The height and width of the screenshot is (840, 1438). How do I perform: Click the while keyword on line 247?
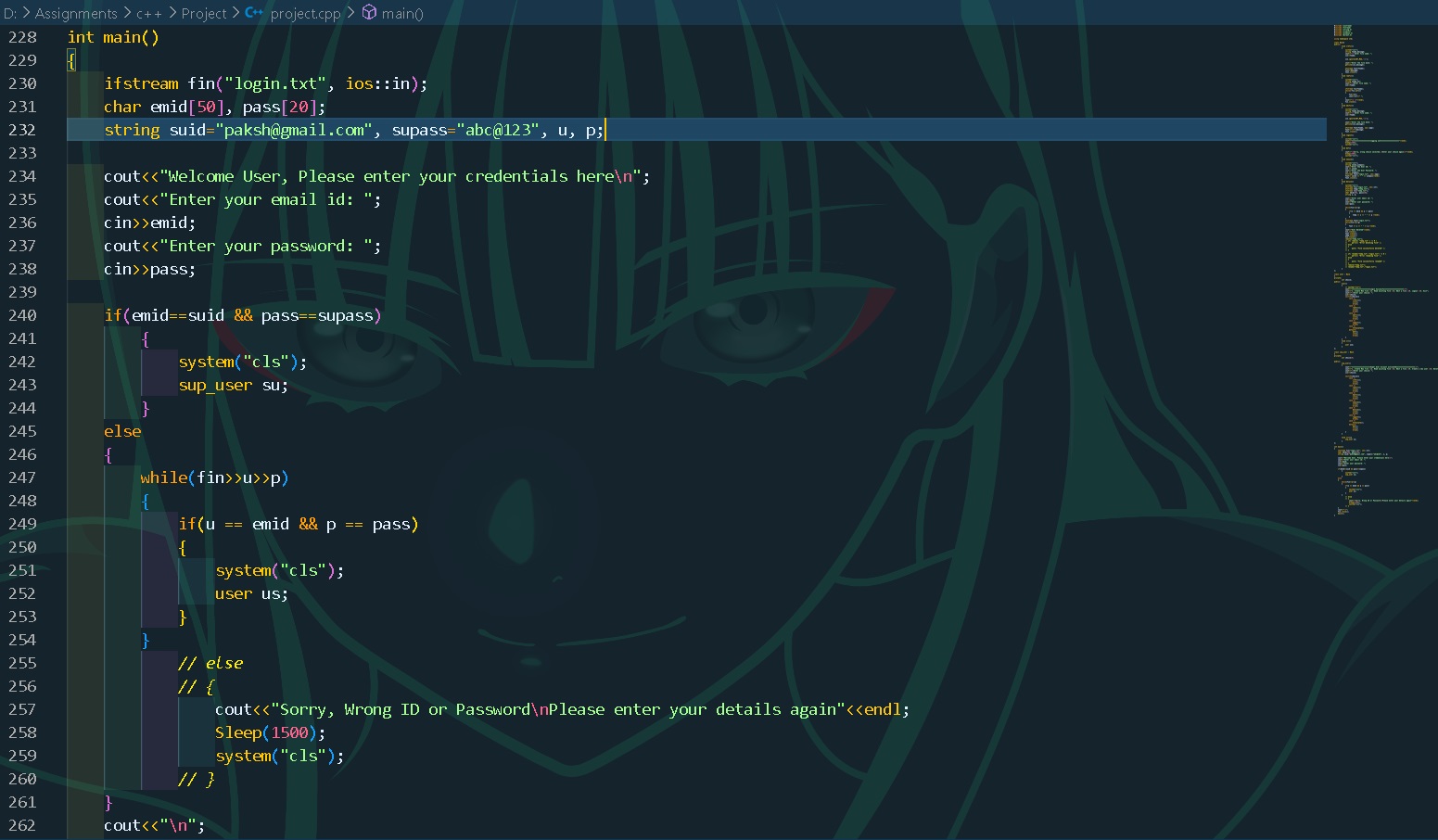163,477
